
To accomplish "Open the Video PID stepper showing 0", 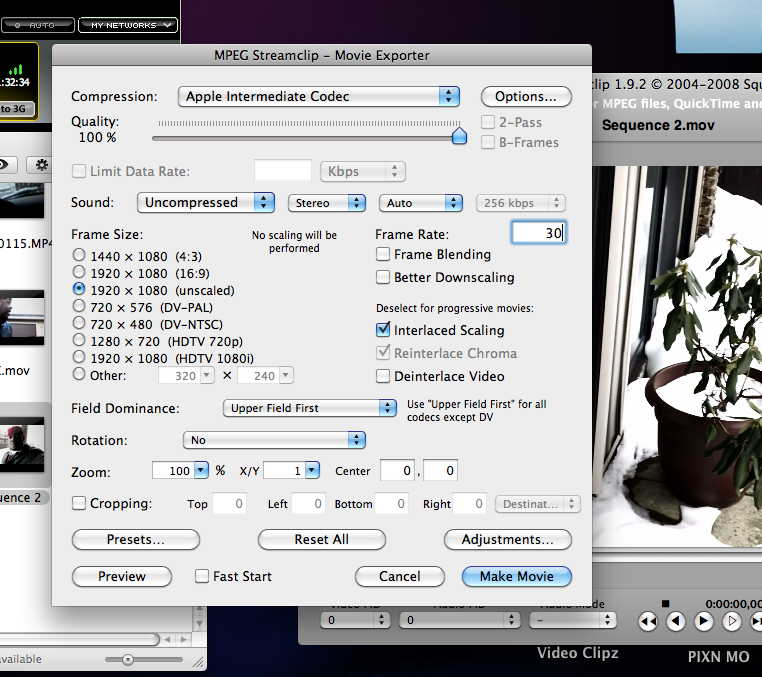I will 354,620.
